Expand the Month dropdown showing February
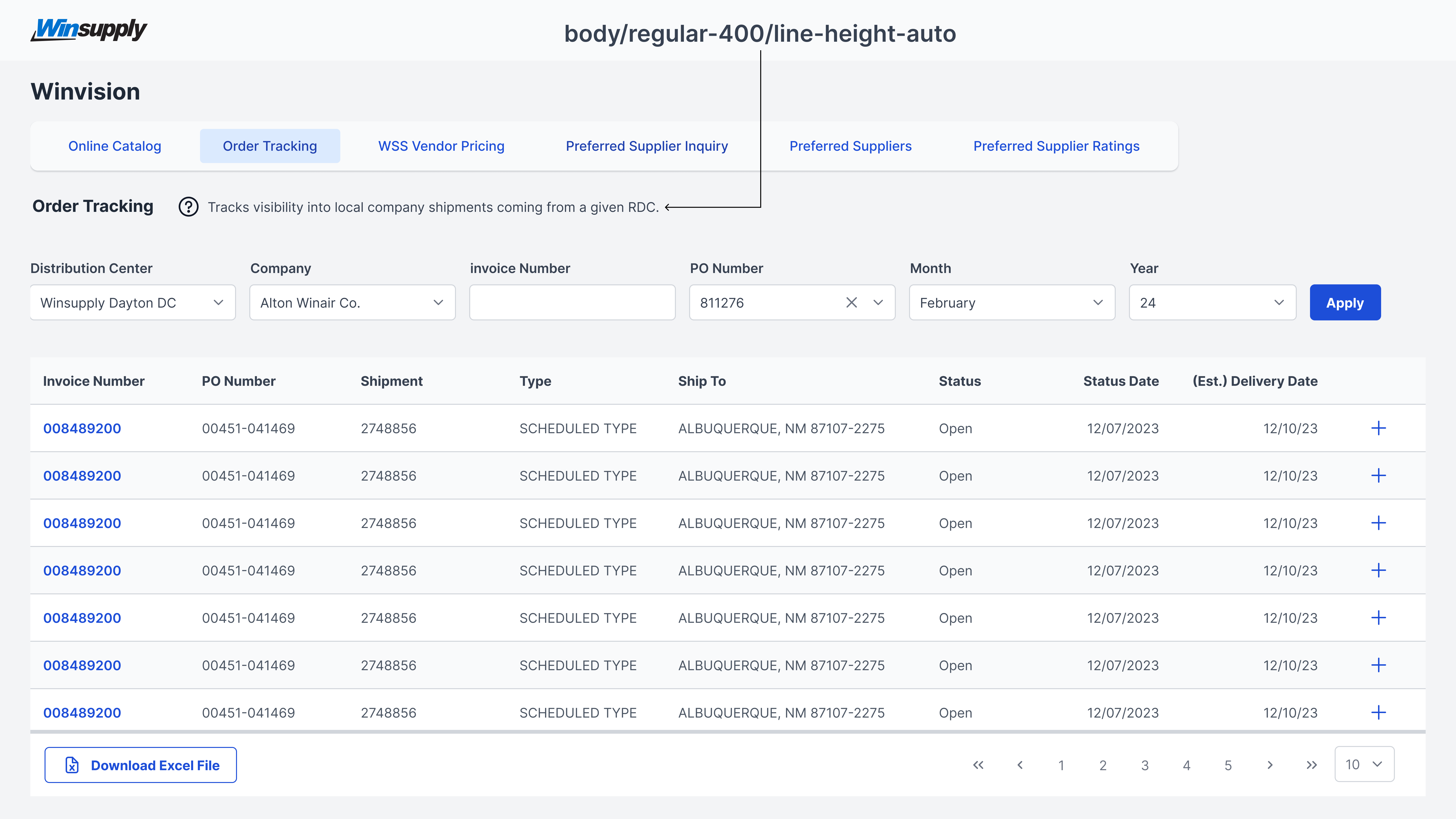The width and height of the screenshot is (1456, 819). point(1011,302)
